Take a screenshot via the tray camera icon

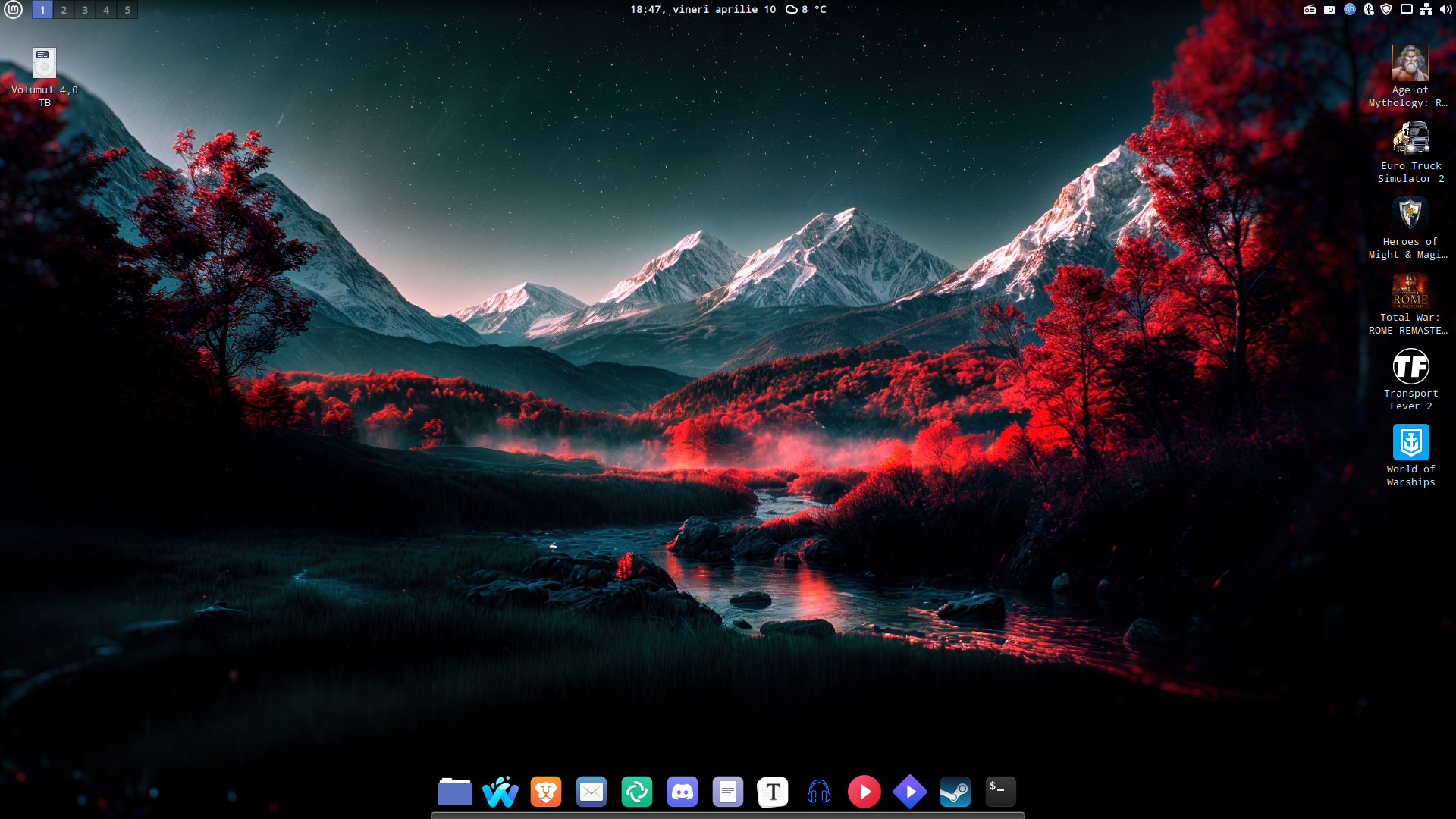pyautogui.click(x=1329, y=10)
